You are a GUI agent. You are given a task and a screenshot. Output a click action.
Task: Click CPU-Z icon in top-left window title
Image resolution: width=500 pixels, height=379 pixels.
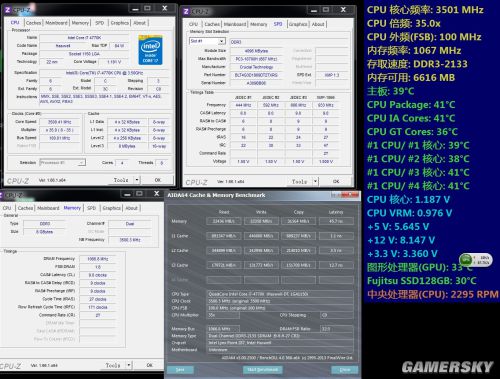tap(8, 10)
